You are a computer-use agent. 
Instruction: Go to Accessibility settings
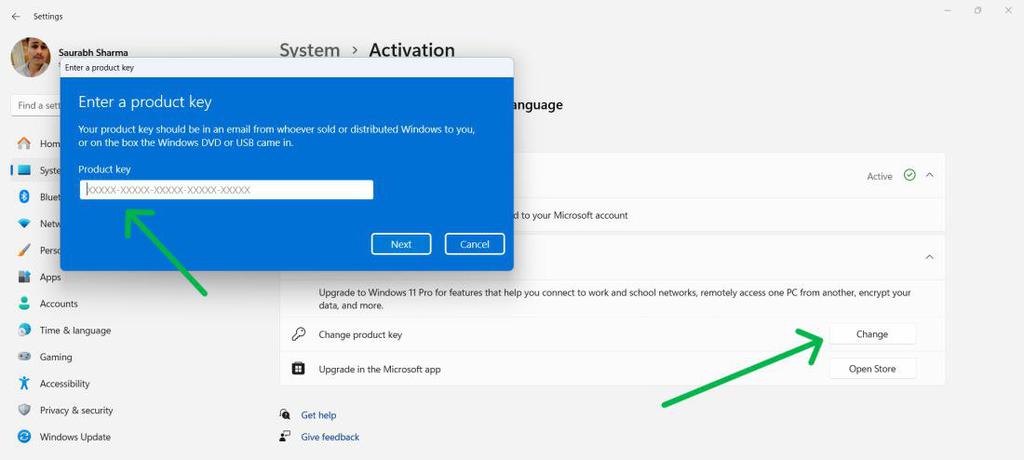point(65,384)
